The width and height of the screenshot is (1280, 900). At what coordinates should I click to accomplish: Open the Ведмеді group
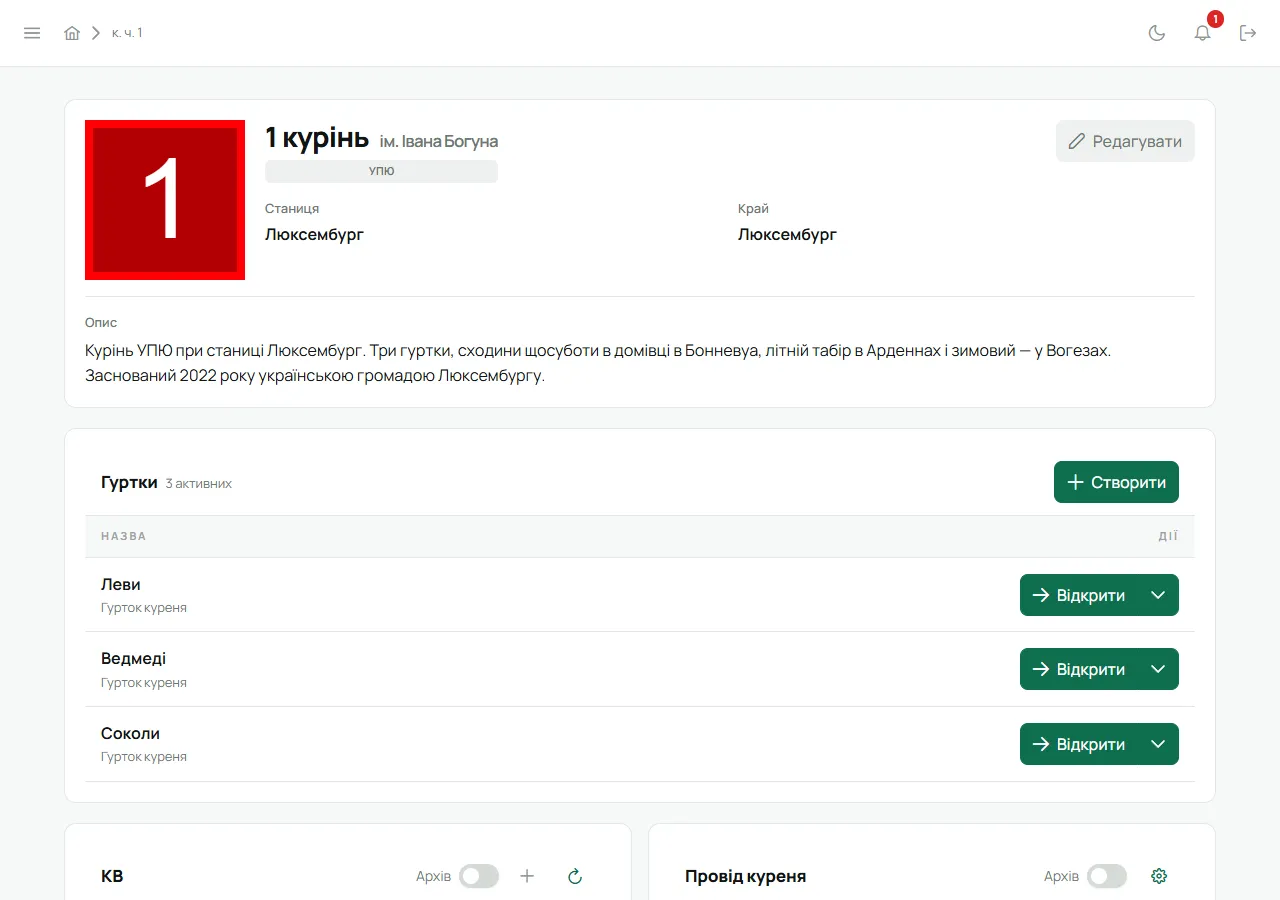click(1079, 669)
